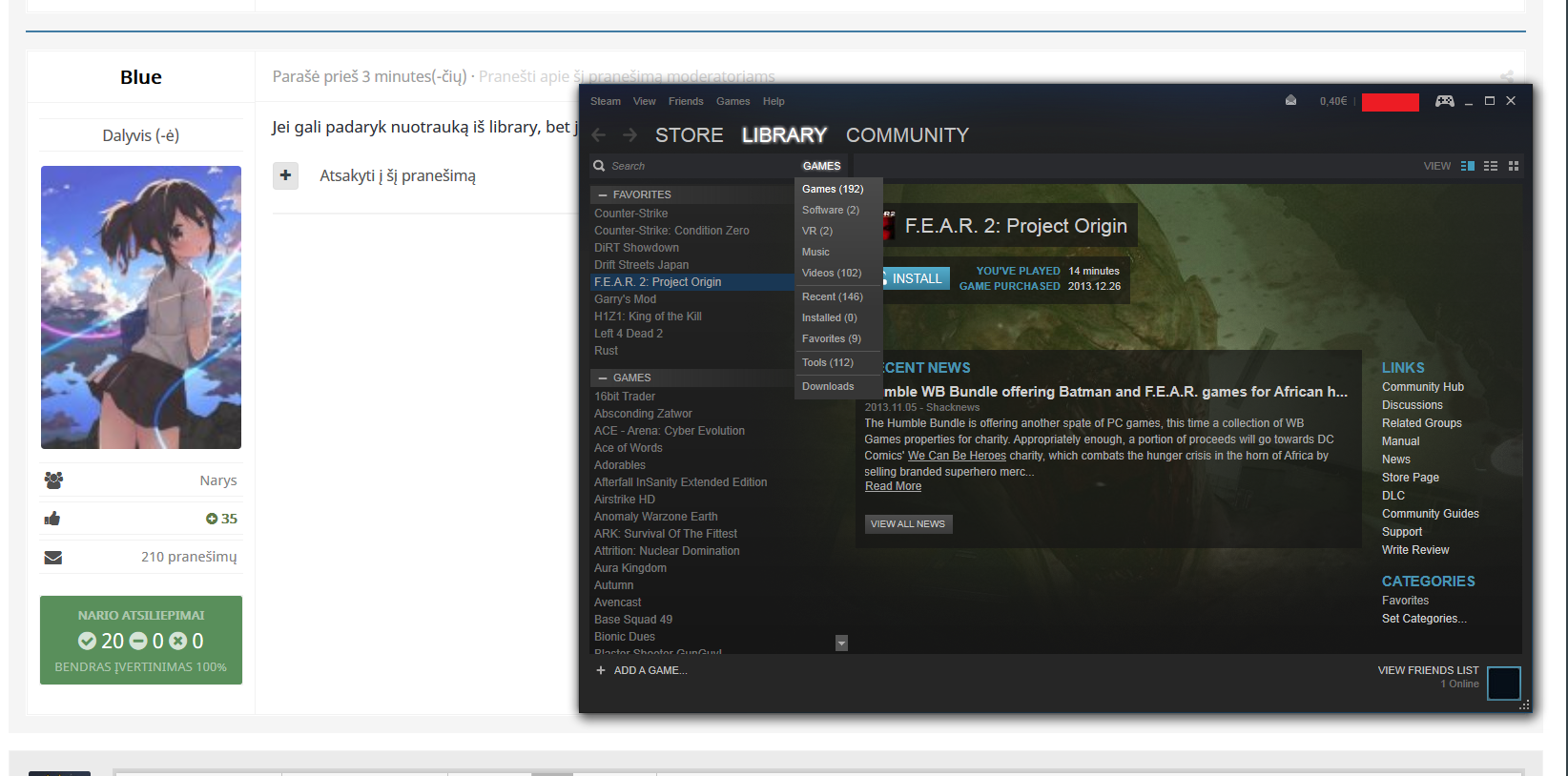
Task: Click the thumbs-up reputation icon
Action: point(52,519)
